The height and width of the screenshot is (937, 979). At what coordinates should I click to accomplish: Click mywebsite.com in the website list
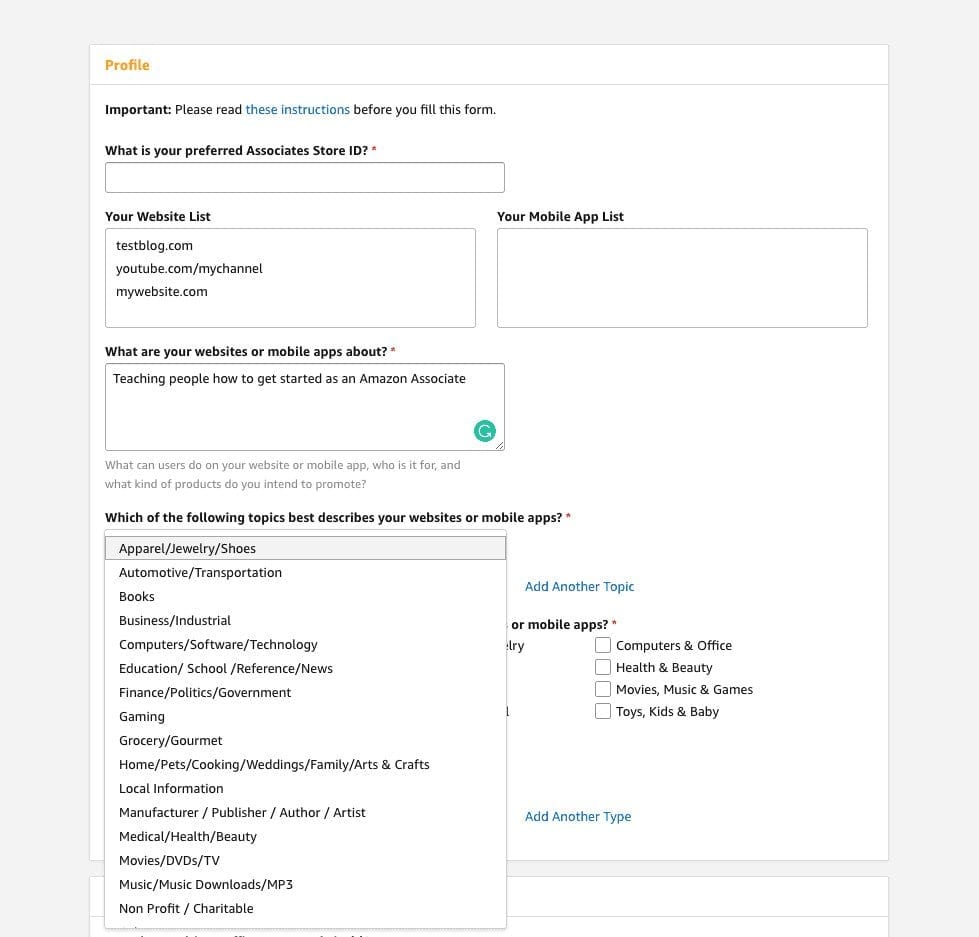[162, 292]
